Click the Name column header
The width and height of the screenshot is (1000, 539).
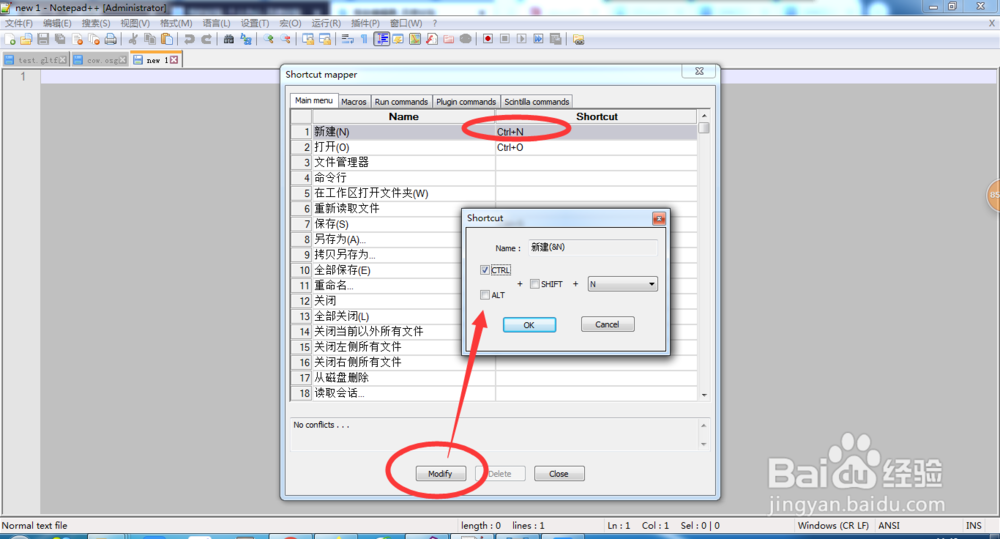click(403, 117)
